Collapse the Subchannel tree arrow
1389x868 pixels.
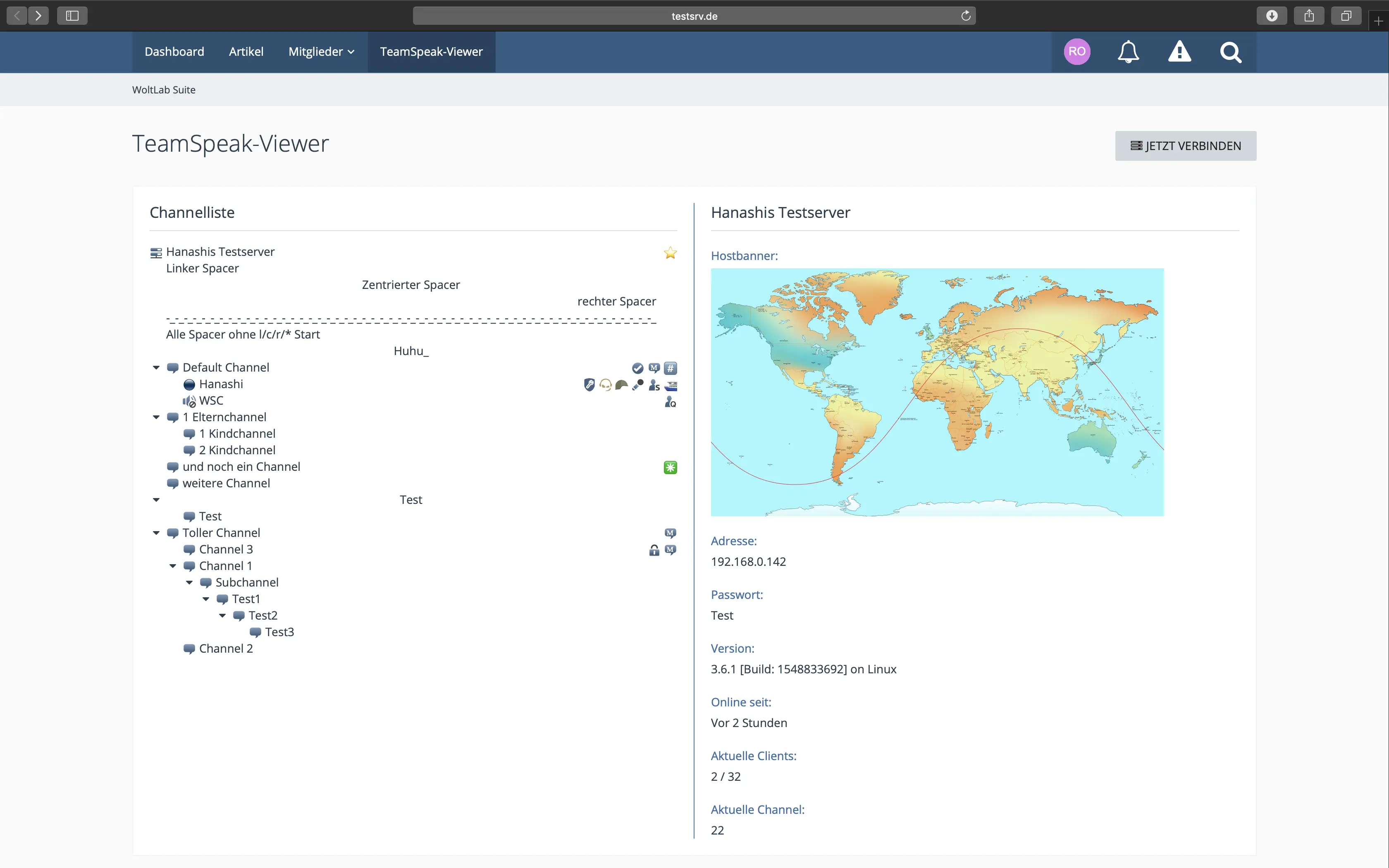[x=189, y=582]
